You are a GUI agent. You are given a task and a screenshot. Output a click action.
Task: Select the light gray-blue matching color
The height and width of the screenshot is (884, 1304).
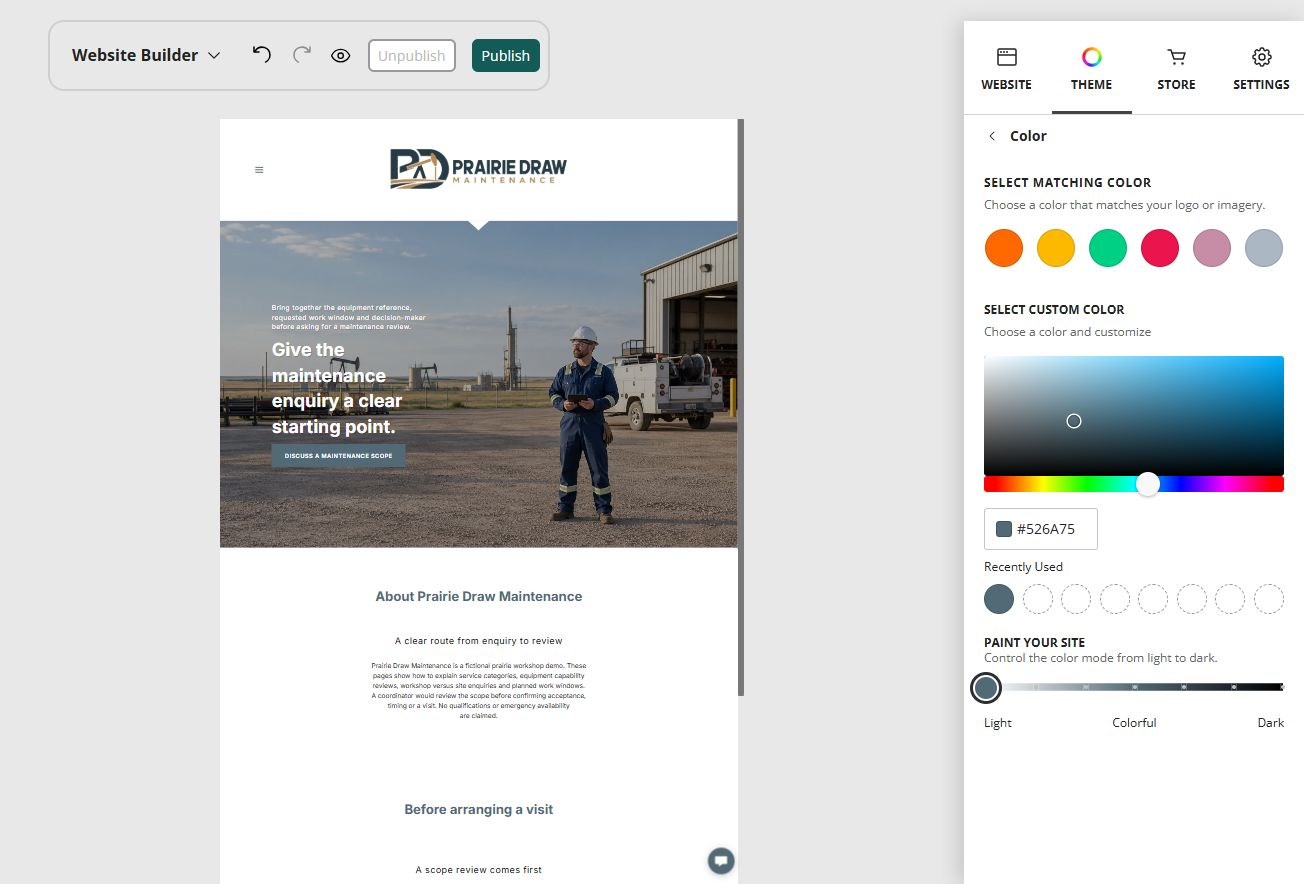[x=1264, y=248]
